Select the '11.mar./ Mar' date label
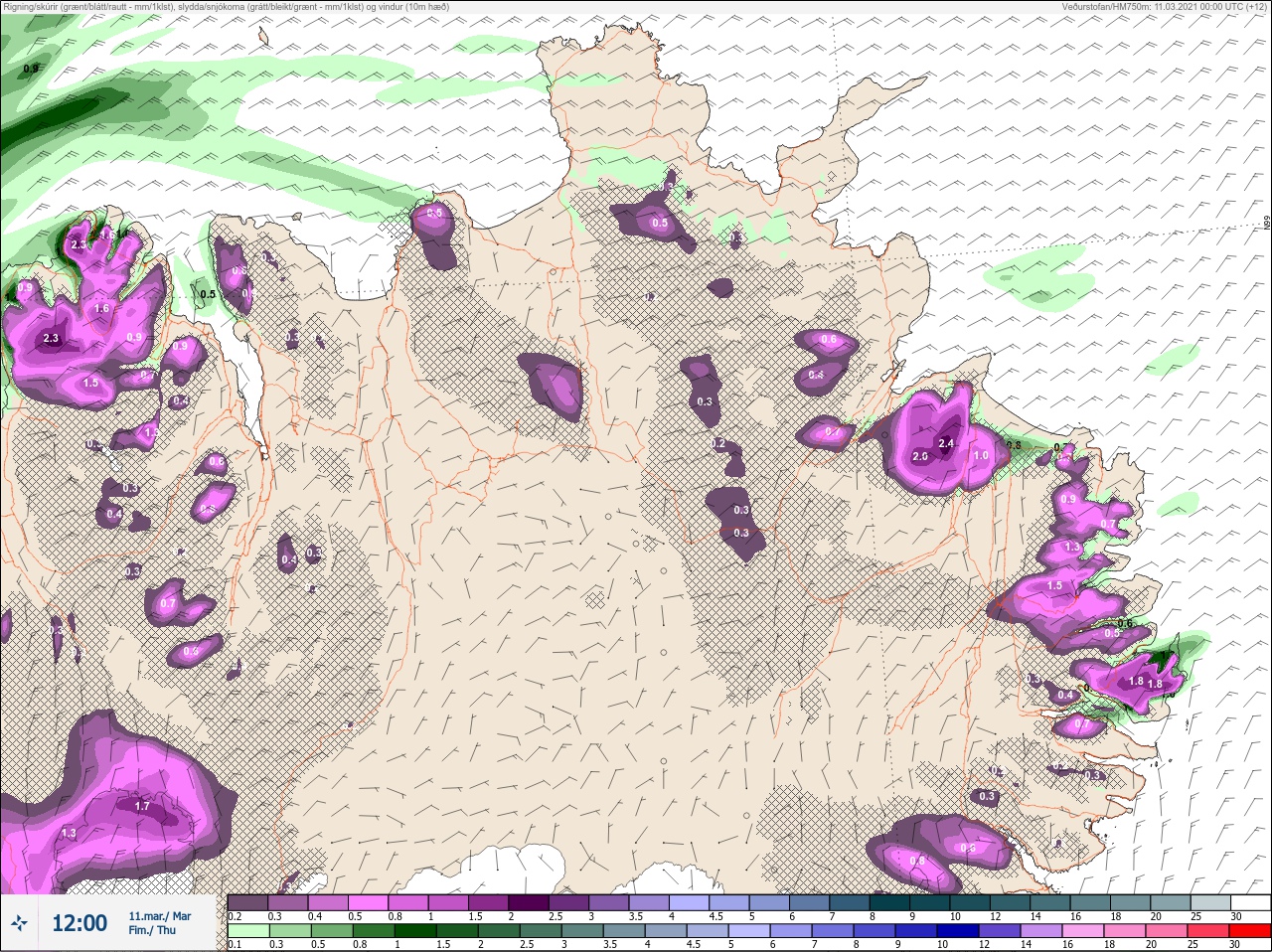 [160, 916]
